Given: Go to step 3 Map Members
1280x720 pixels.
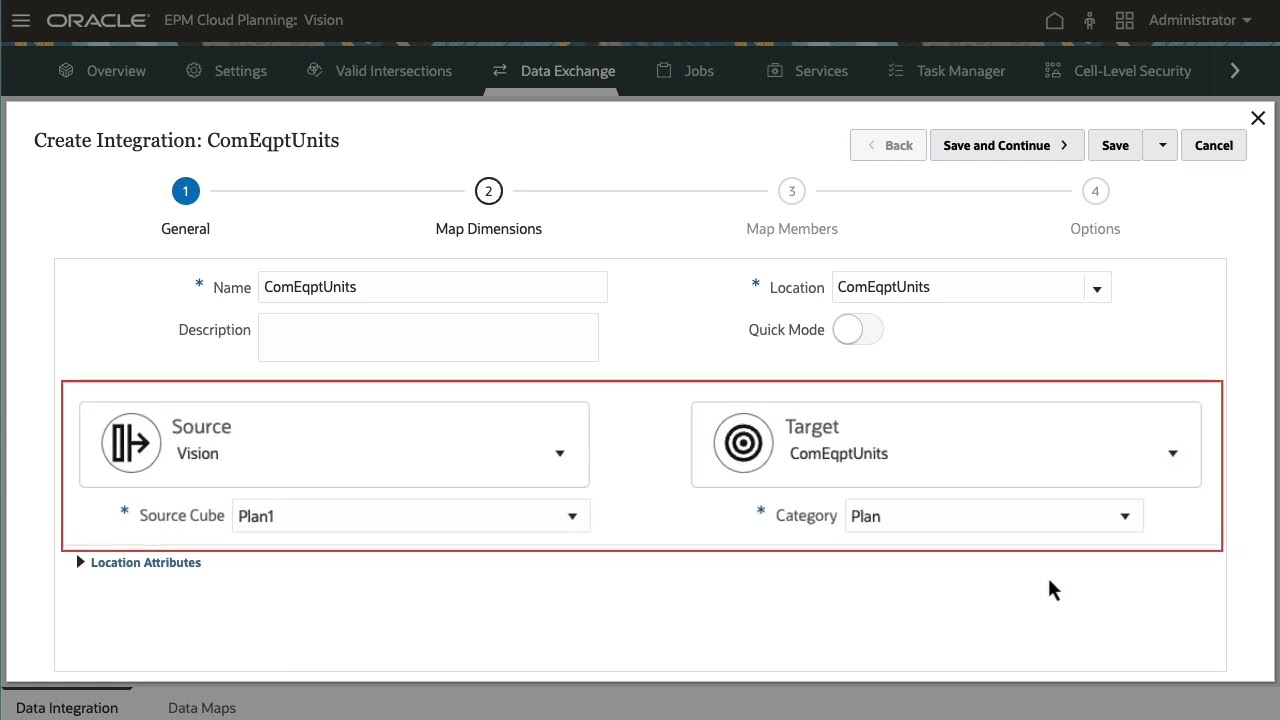Looking at the screenshot, I should [791, 191].
